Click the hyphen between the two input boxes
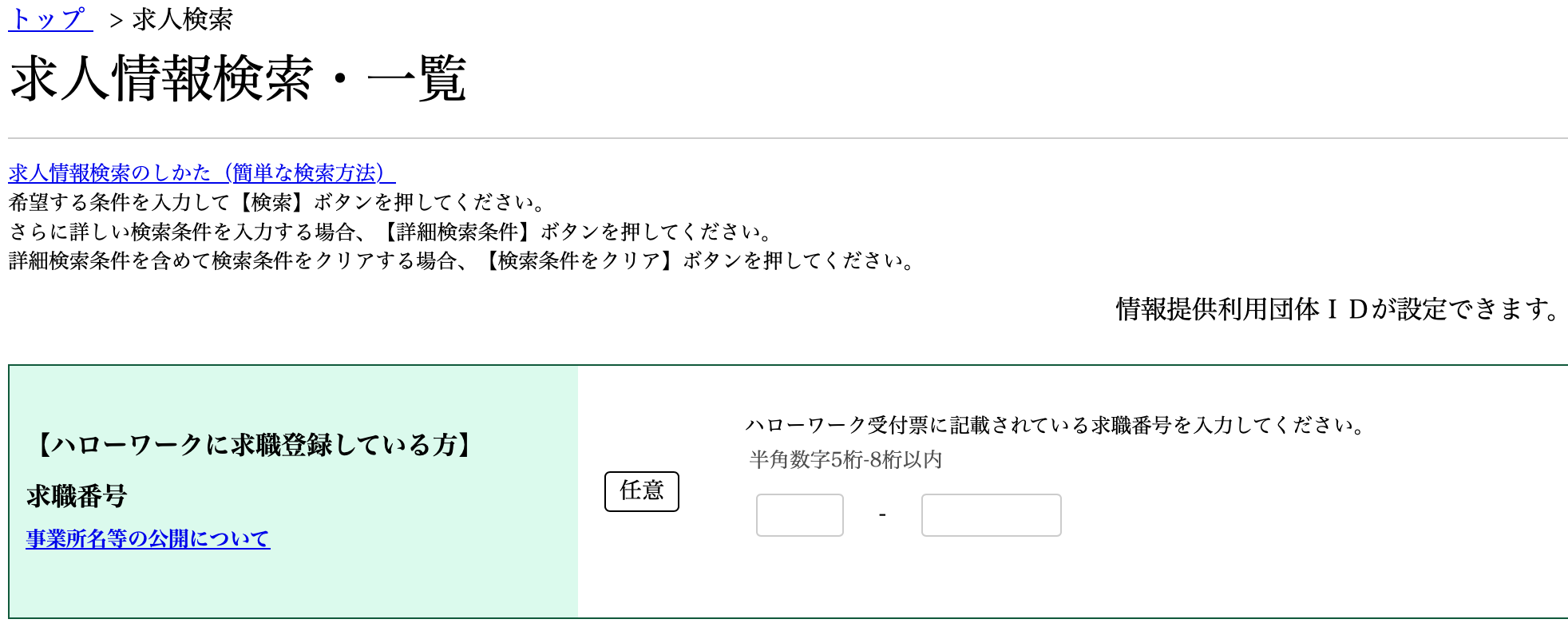 [x=882, y=515]
